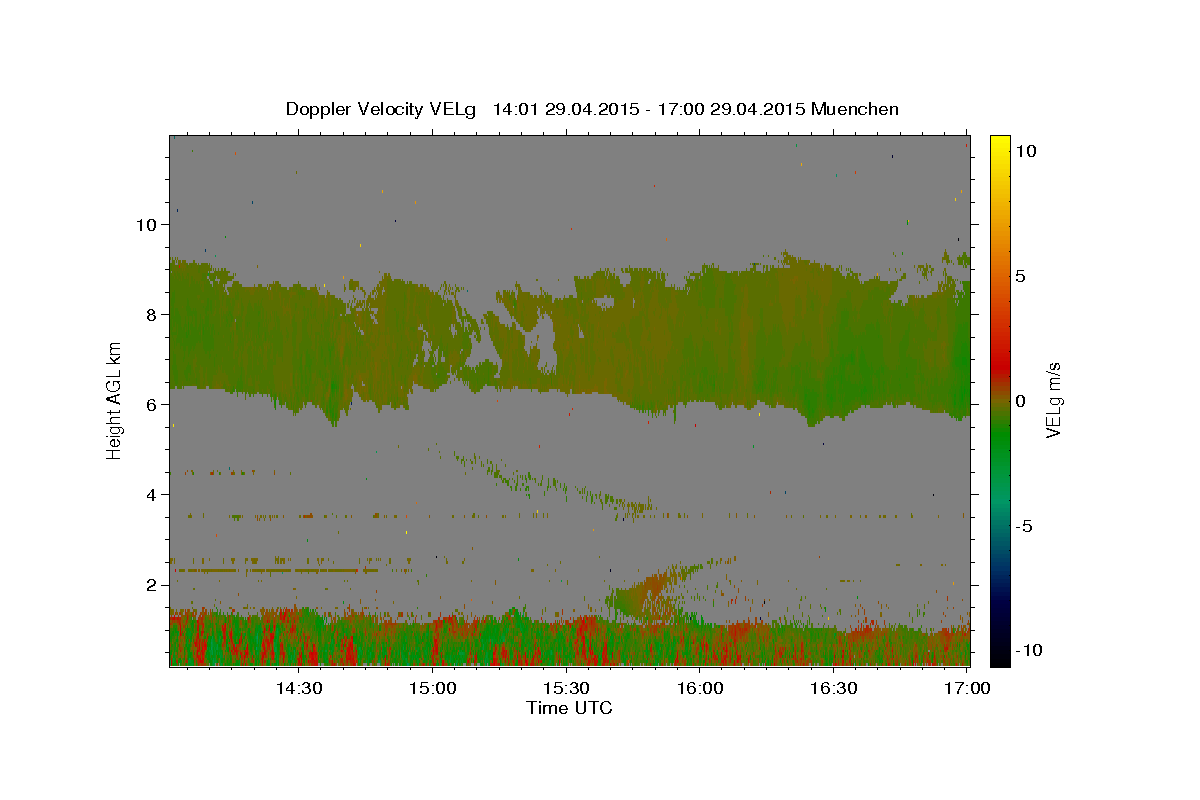Screen dimensions: 1200x800
Task: Select the 15:00 time tick label
Action: click(x=432, y=688)
